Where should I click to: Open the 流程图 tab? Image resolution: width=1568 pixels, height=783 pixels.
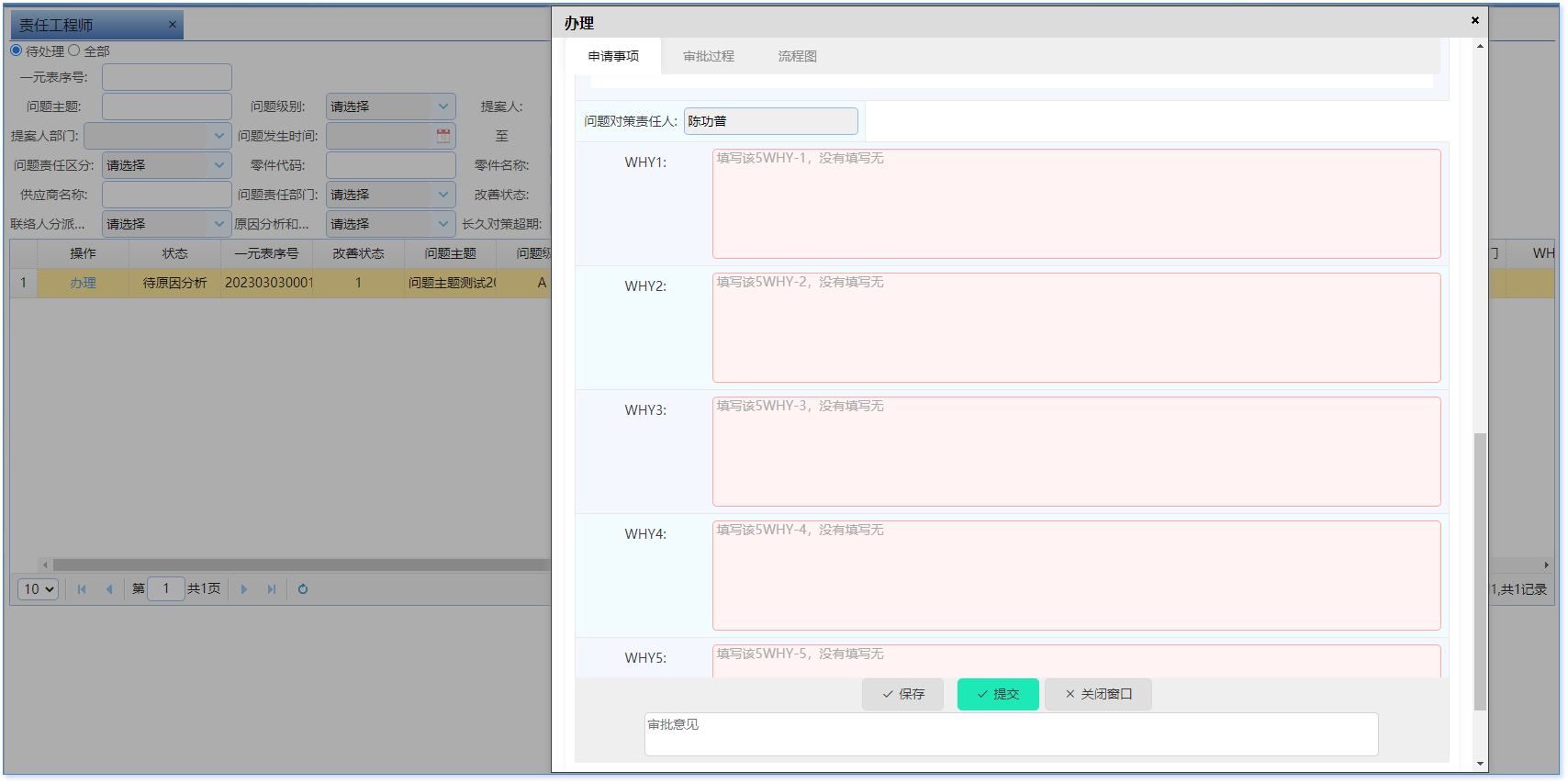click(797, 56)
